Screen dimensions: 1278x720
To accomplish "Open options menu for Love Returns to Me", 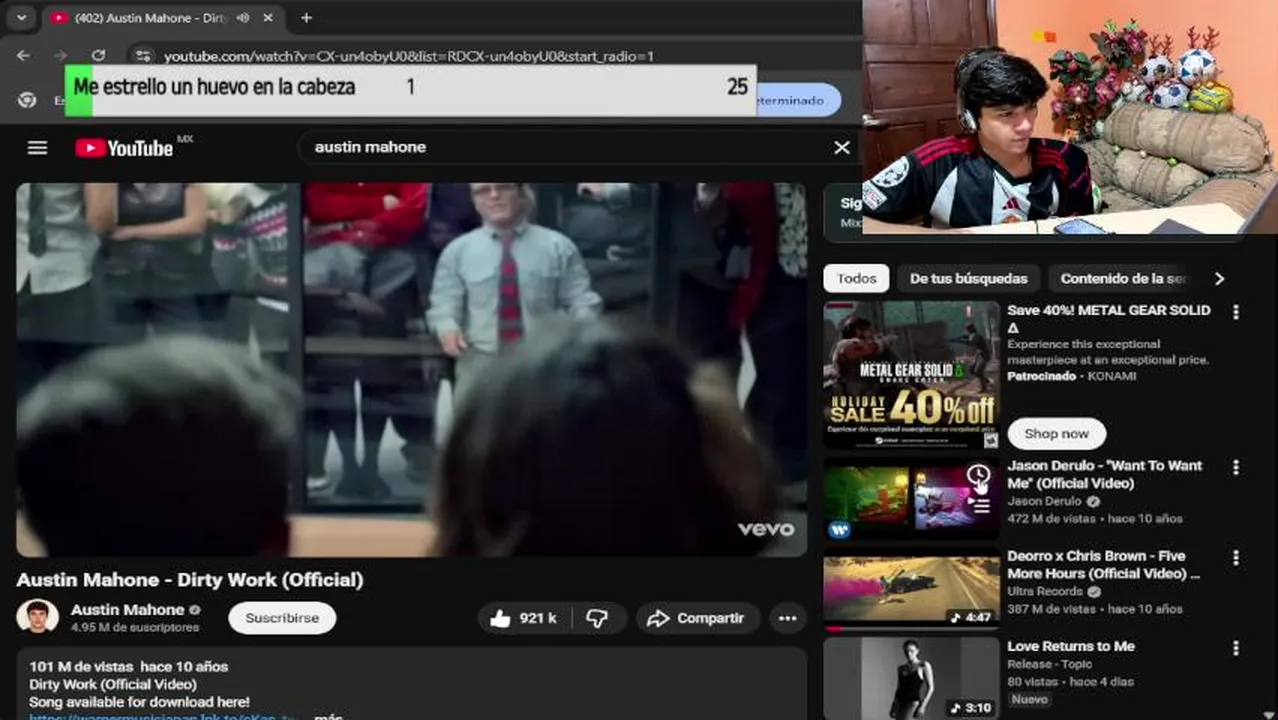I will (x=1236, y=648).
